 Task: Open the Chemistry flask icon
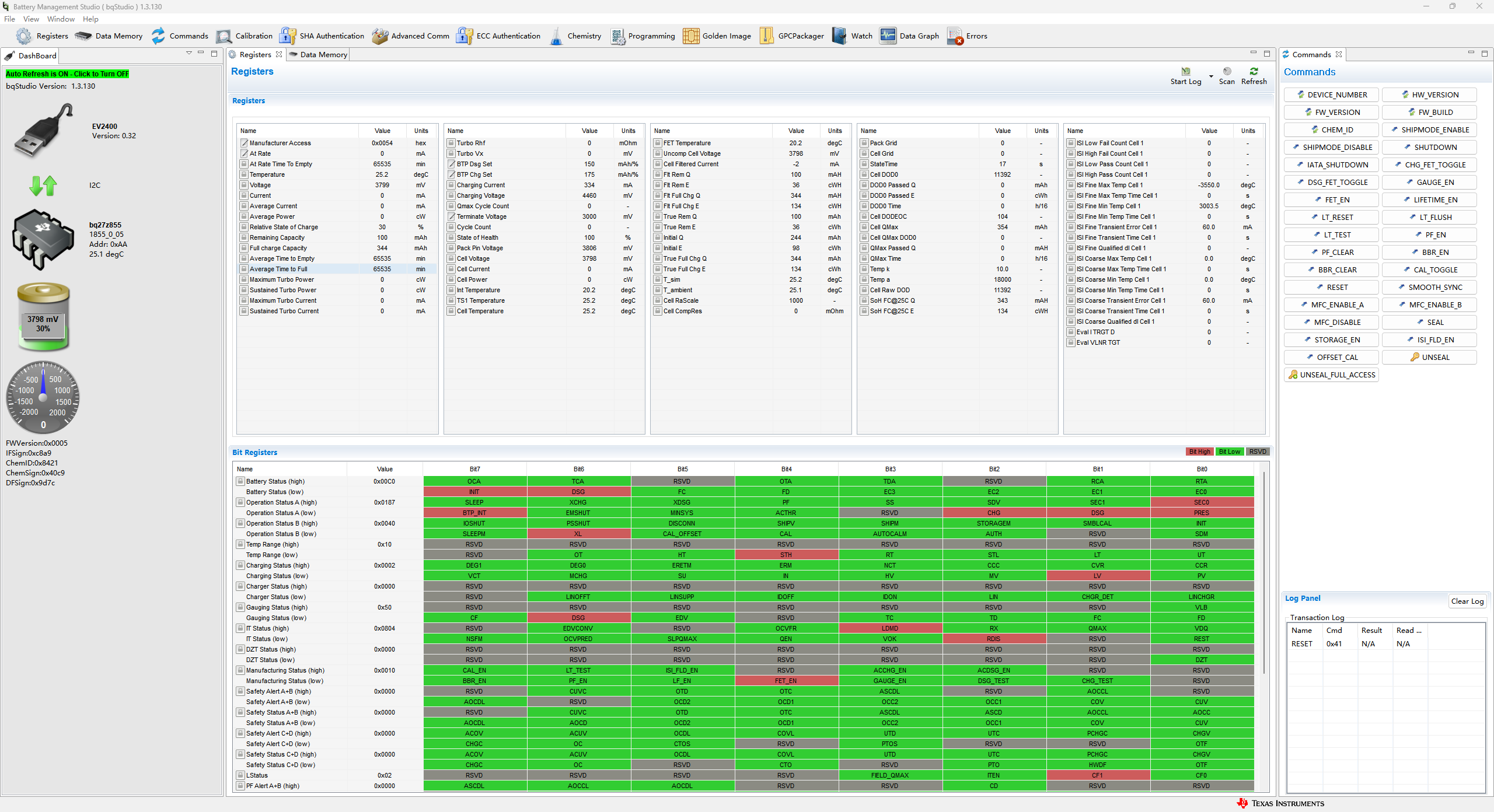pyautogui.click(x=556, y=36)
